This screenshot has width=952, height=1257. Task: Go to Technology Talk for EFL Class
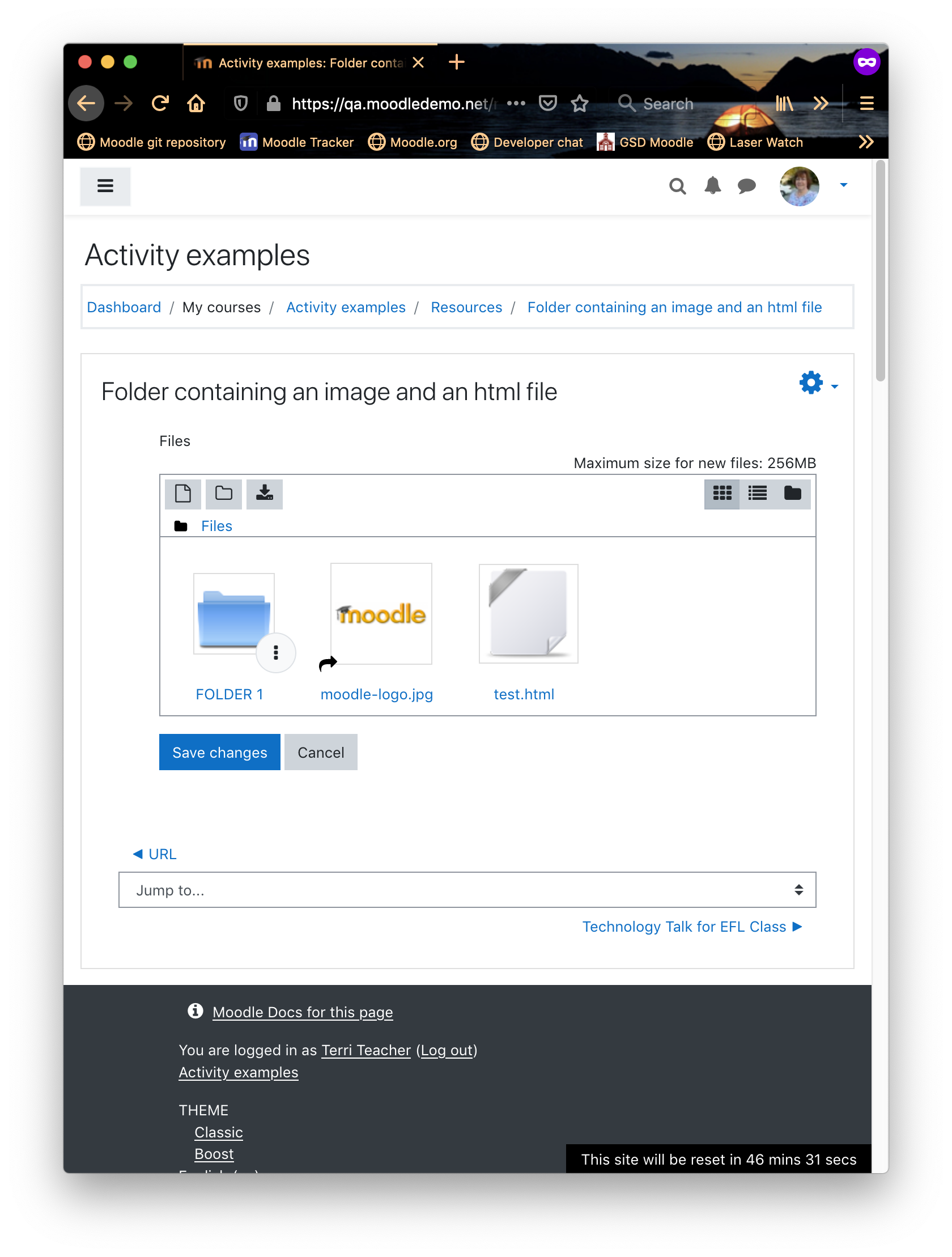(692, 926)
